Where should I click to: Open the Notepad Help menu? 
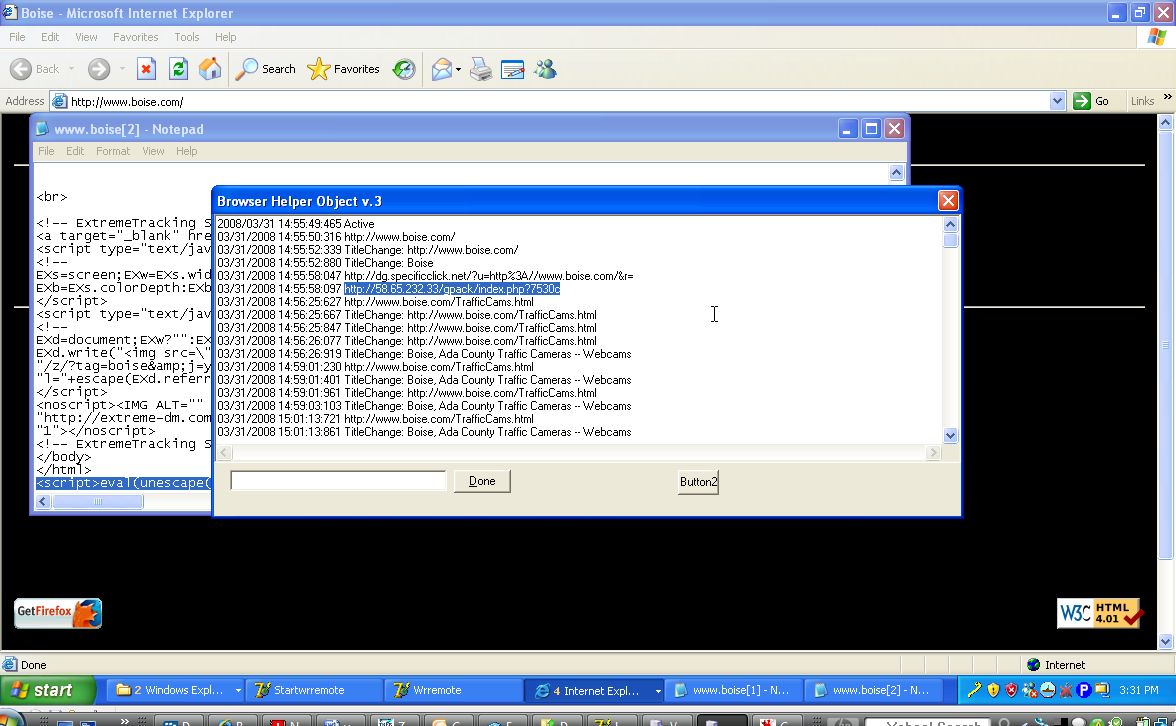(x=187, y=151)
